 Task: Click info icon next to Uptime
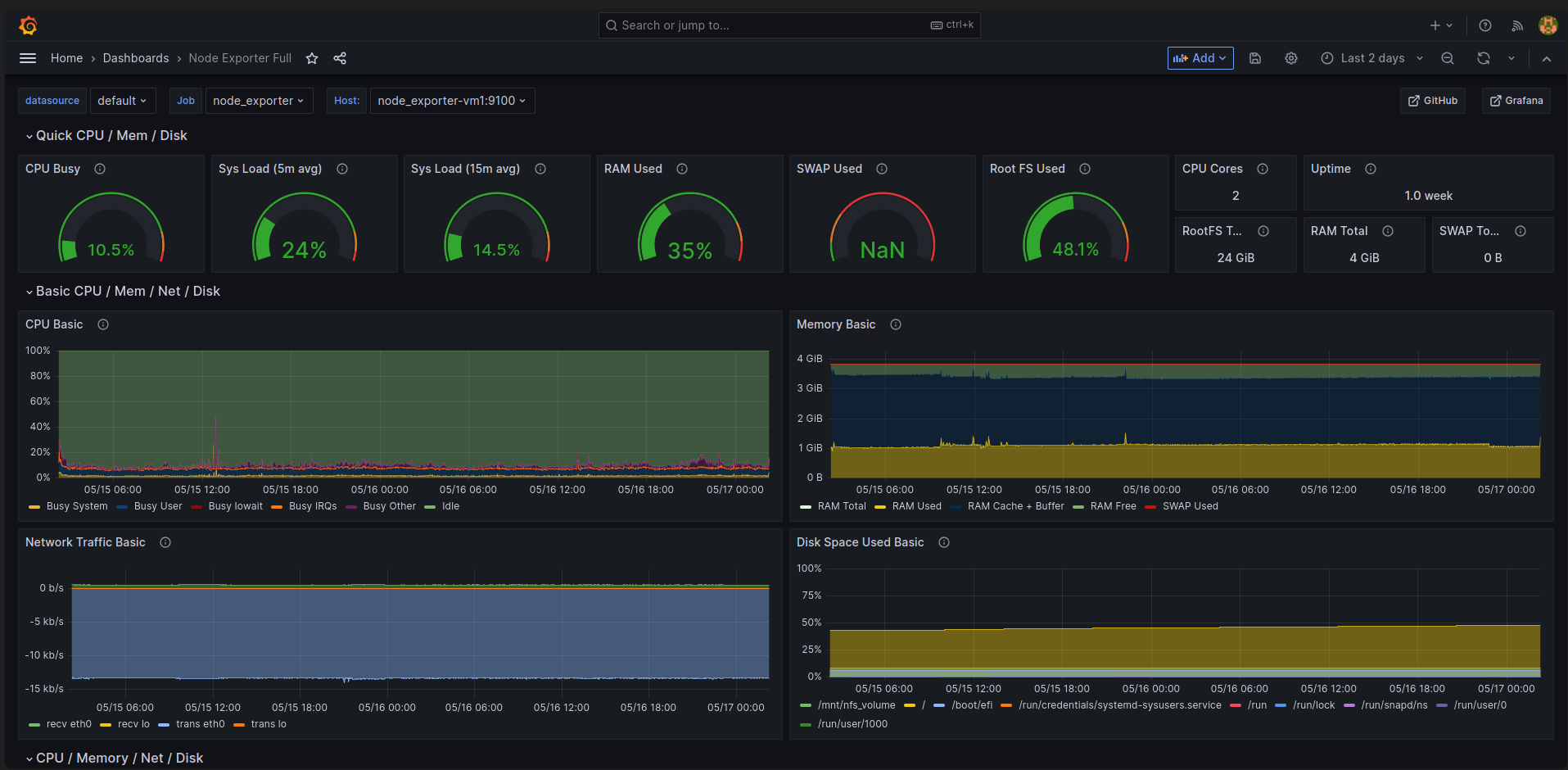[x=1371, y=169]
